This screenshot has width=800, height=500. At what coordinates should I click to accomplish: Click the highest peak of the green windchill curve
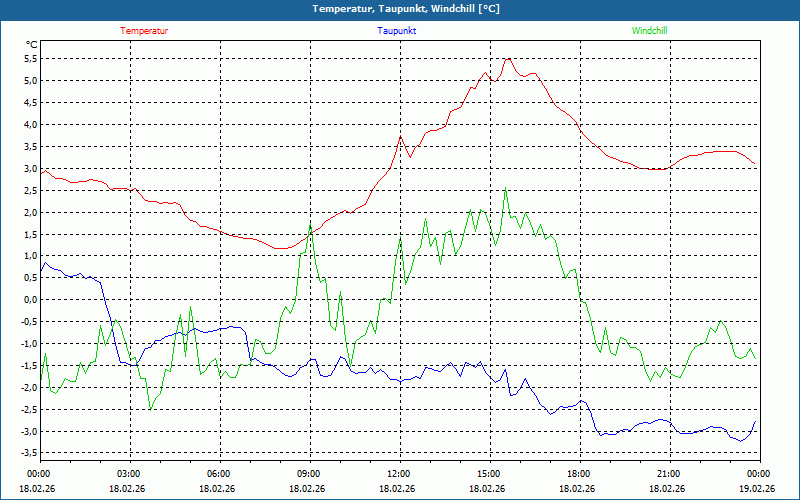506,189
